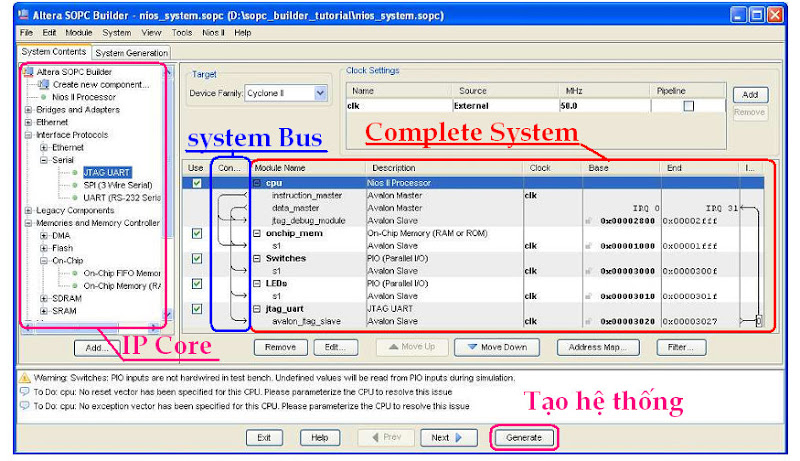Click the component tree vertical scrollbar
The width and height of the screenshot is (800, 461).
click(168, 193)
